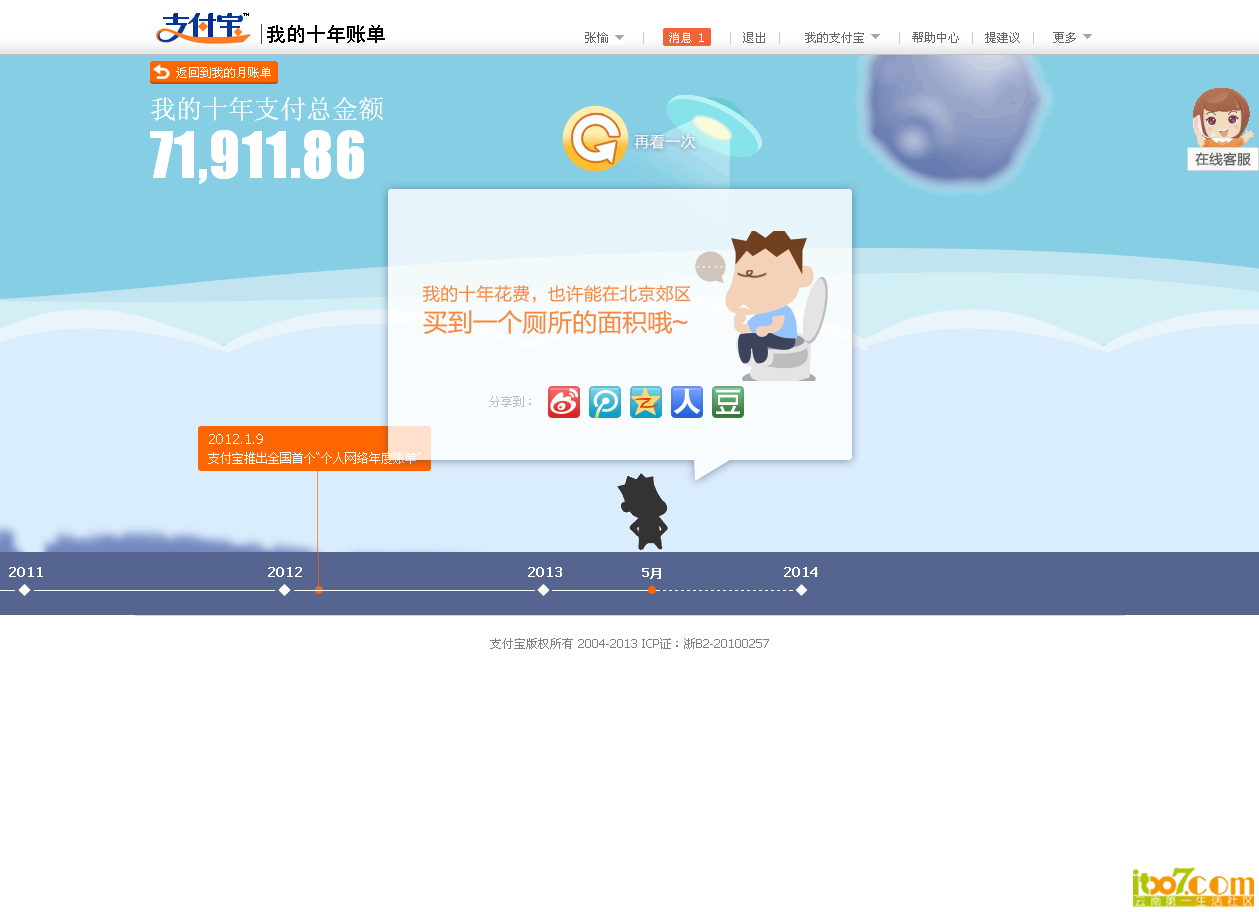Open the 2012.1.9 event tooltip

pyautogui.click(x=314, y=448)
